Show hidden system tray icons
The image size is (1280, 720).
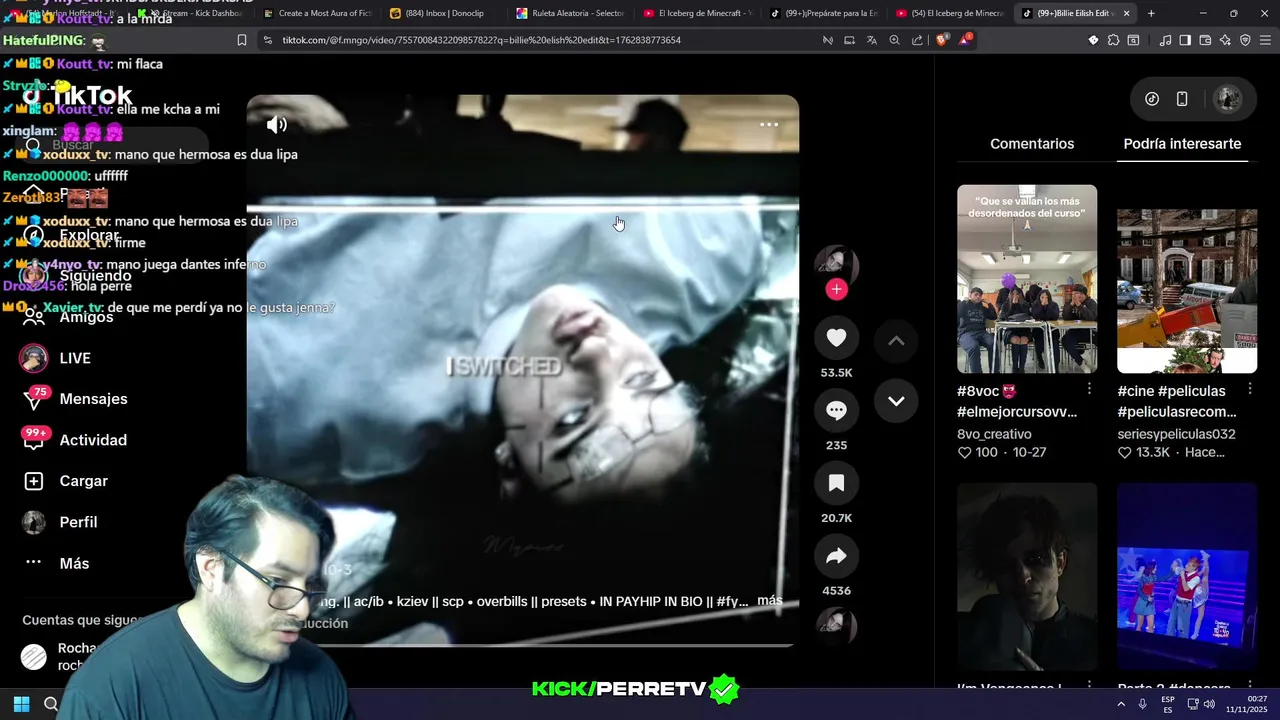[x=1123, y=704]
